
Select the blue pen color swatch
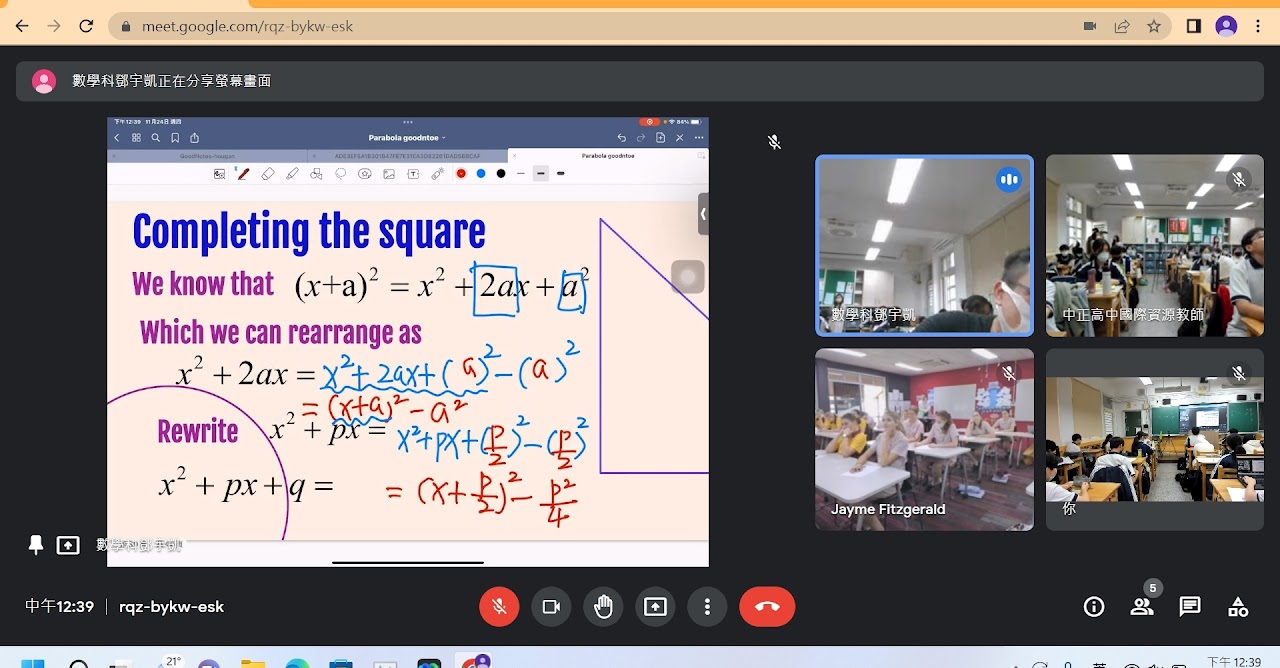point(481,174)
